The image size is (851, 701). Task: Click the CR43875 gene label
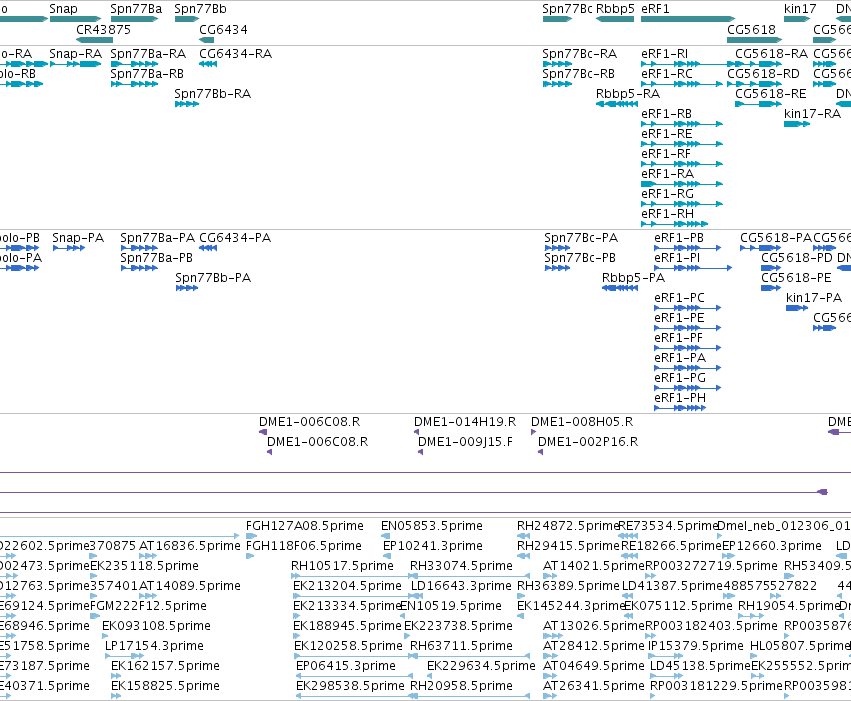(x=103, y=29)
